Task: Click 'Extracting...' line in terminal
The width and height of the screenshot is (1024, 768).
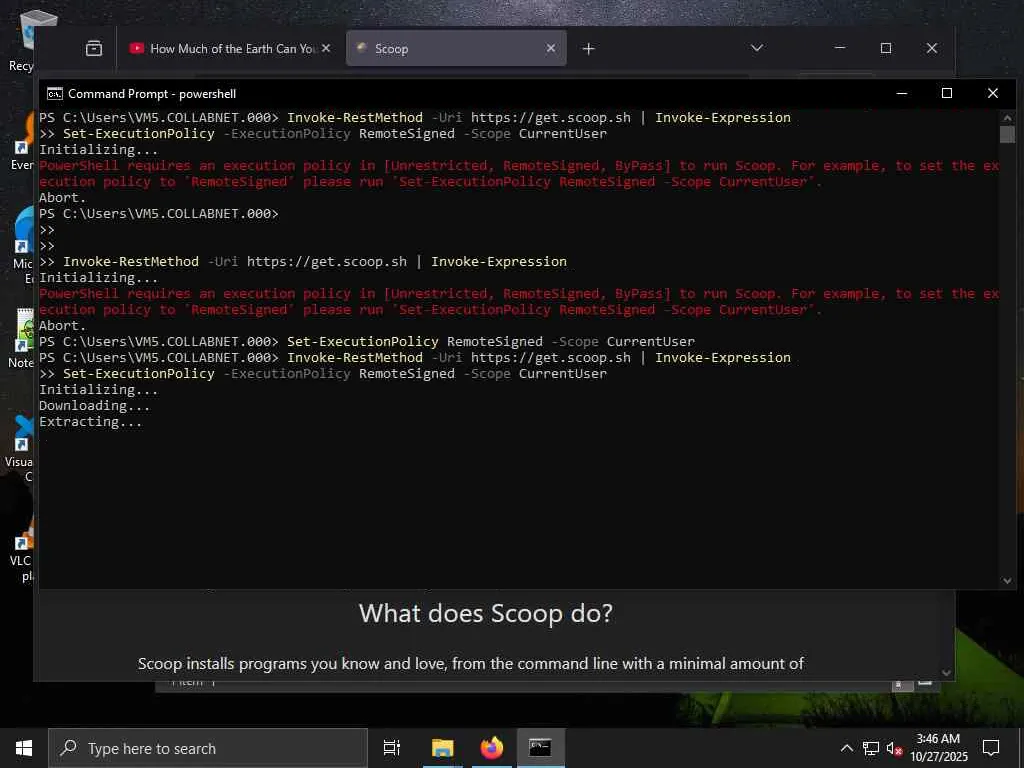Action: 90,422
